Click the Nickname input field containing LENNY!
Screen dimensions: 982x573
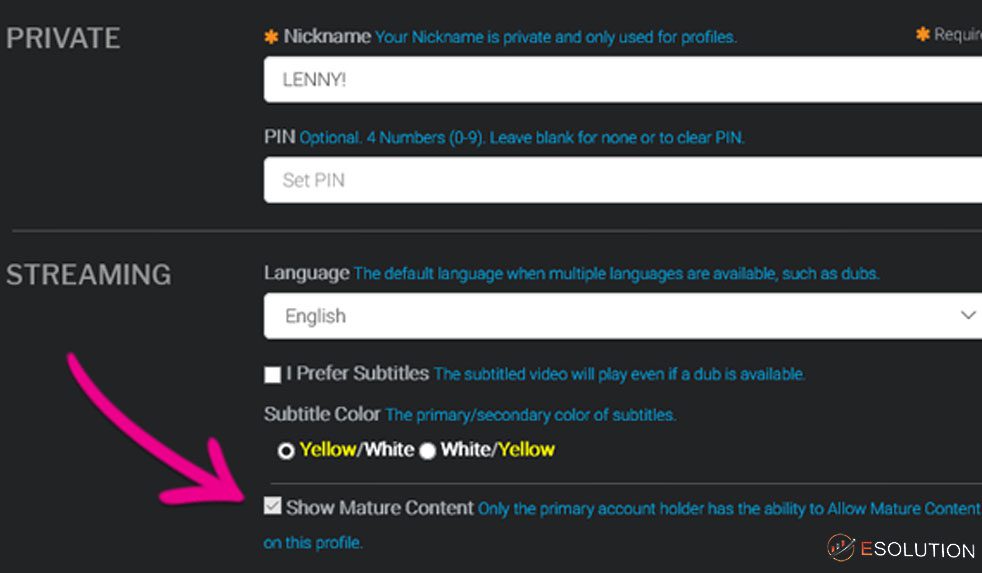click(623, 80)
